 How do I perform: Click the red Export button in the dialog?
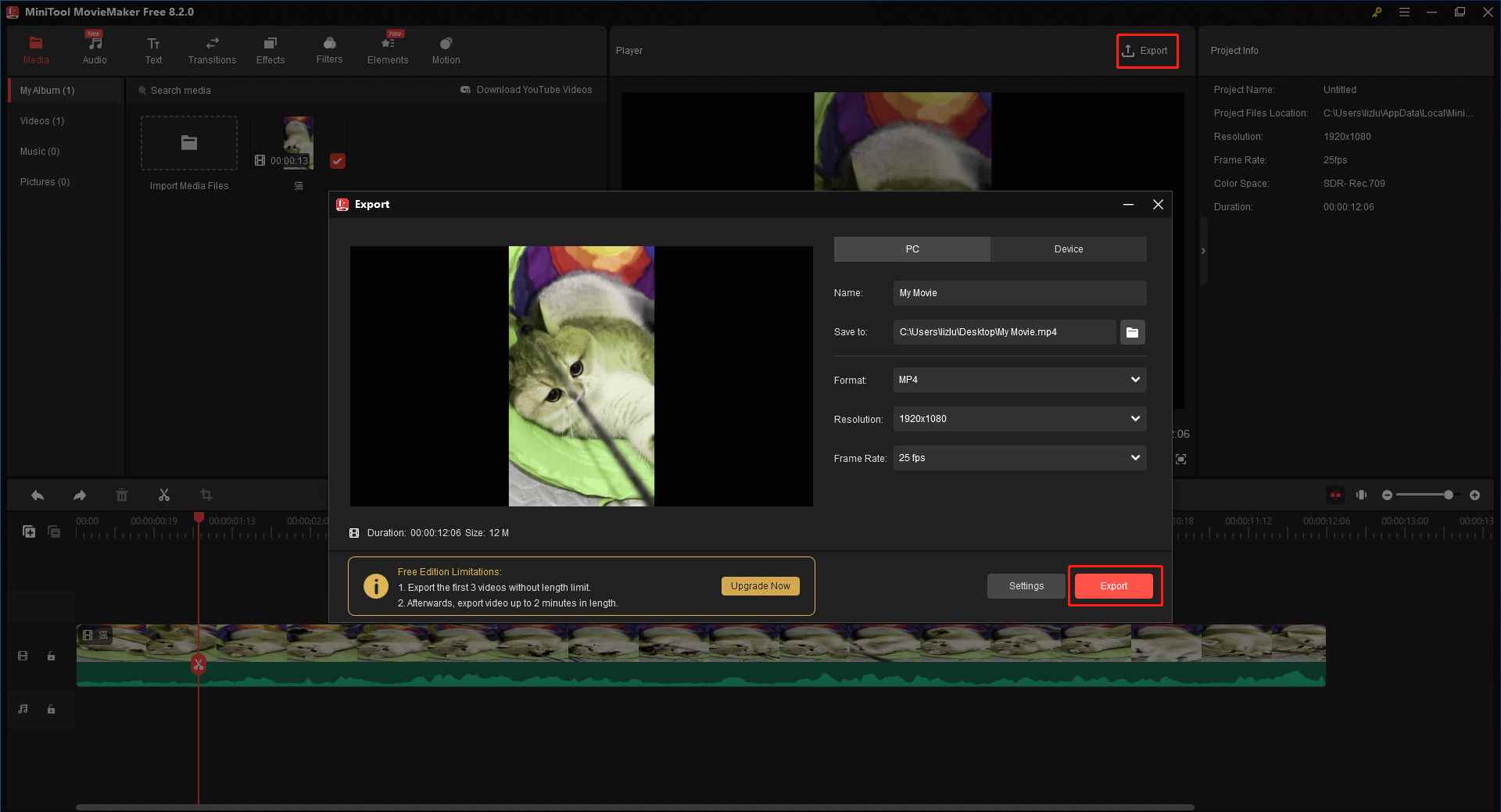(x=1114, y=586)
